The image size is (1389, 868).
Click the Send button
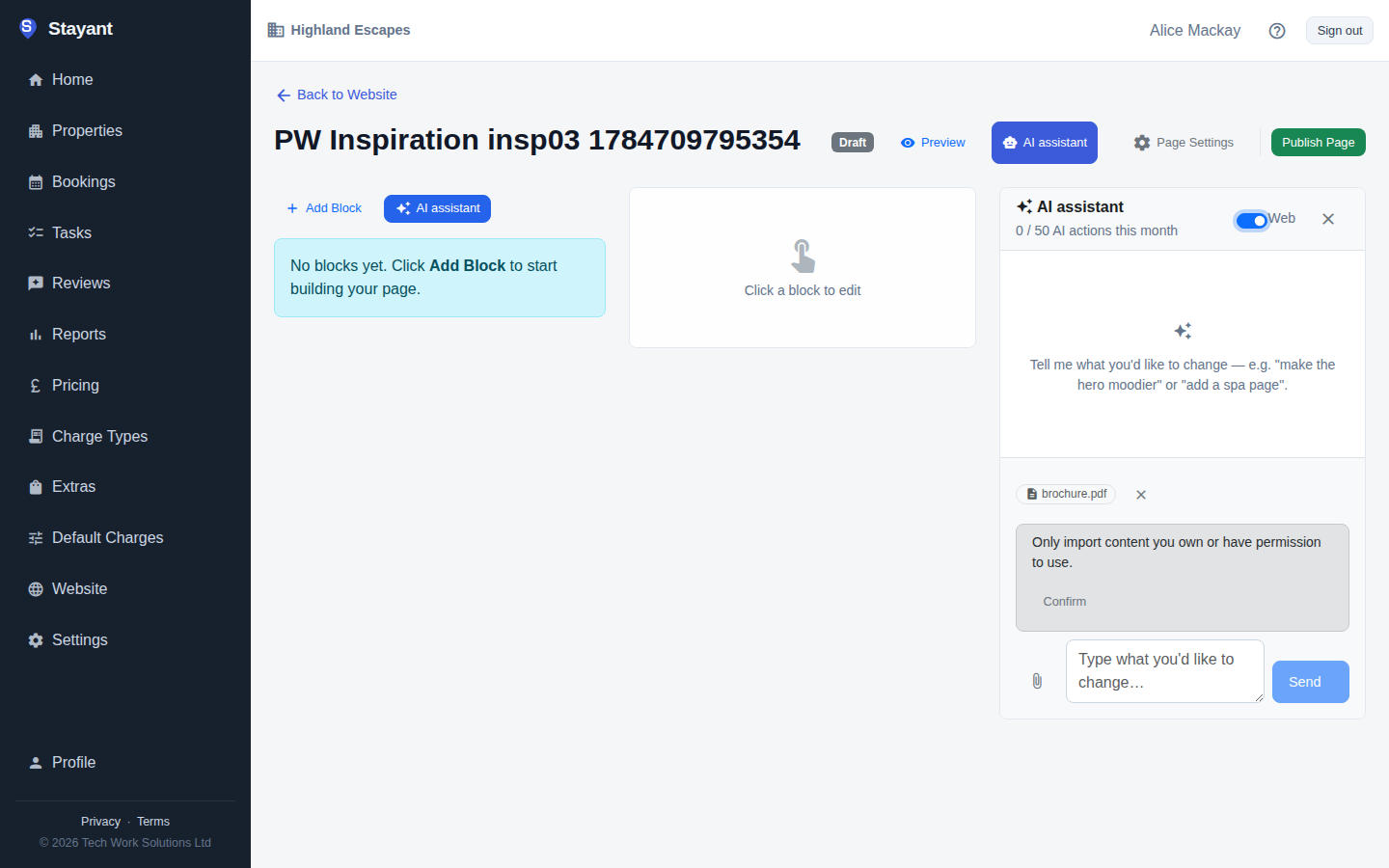(1311, 682)
